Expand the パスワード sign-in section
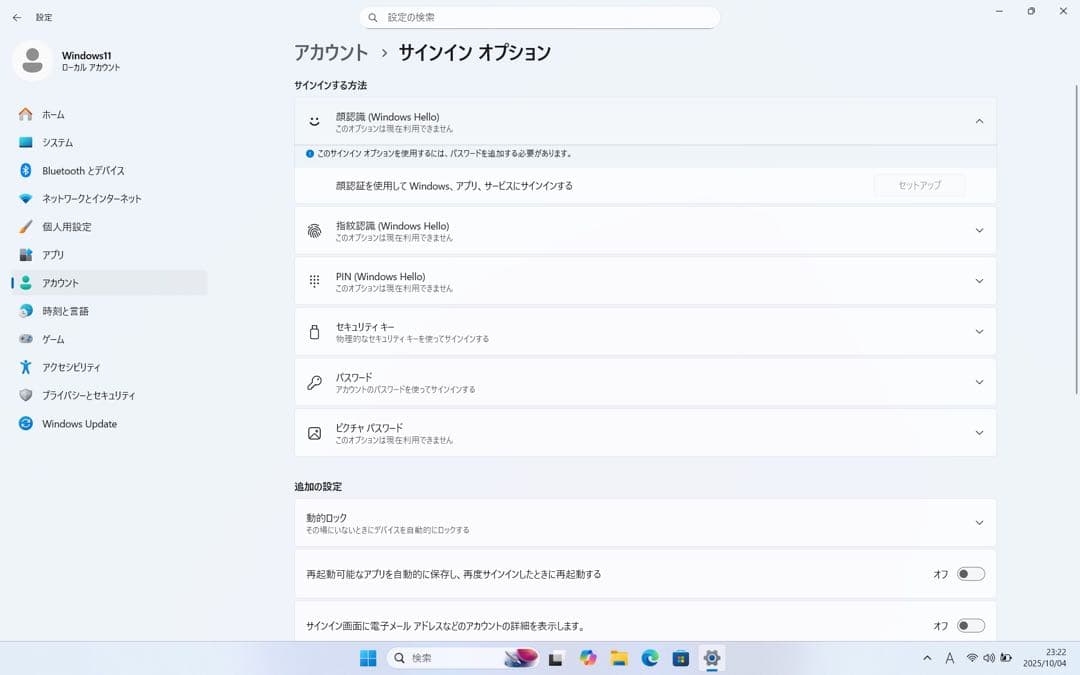1080x675 pixels. [x=978, y=381]
